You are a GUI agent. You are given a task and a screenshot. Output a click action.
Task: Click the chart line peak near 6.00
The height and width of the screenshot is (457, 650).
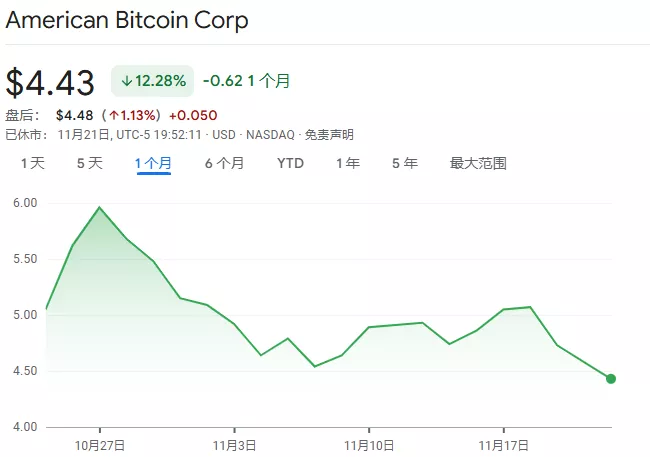[99, 207]
